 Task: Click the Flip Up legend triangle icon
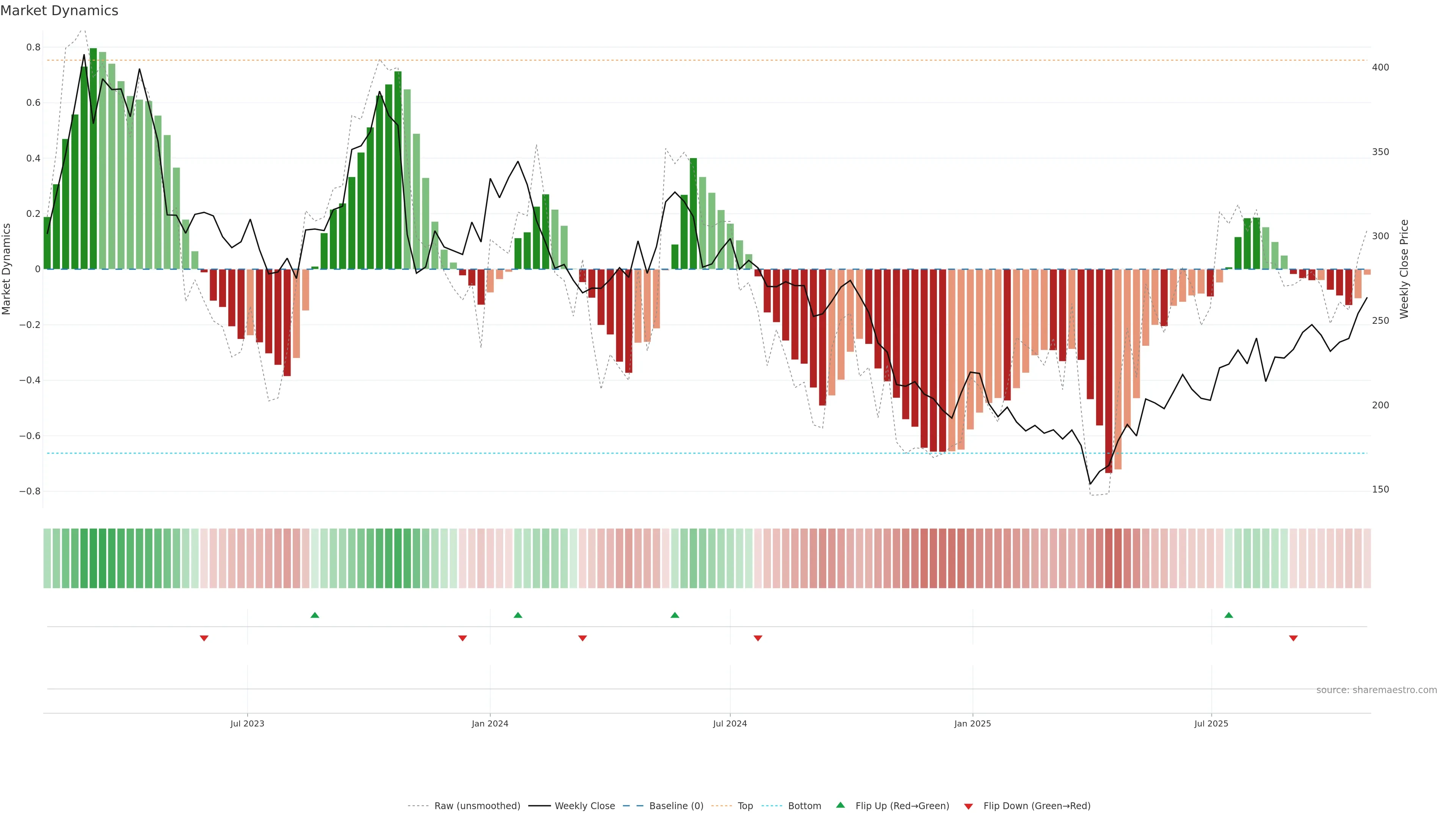(841, 805)
